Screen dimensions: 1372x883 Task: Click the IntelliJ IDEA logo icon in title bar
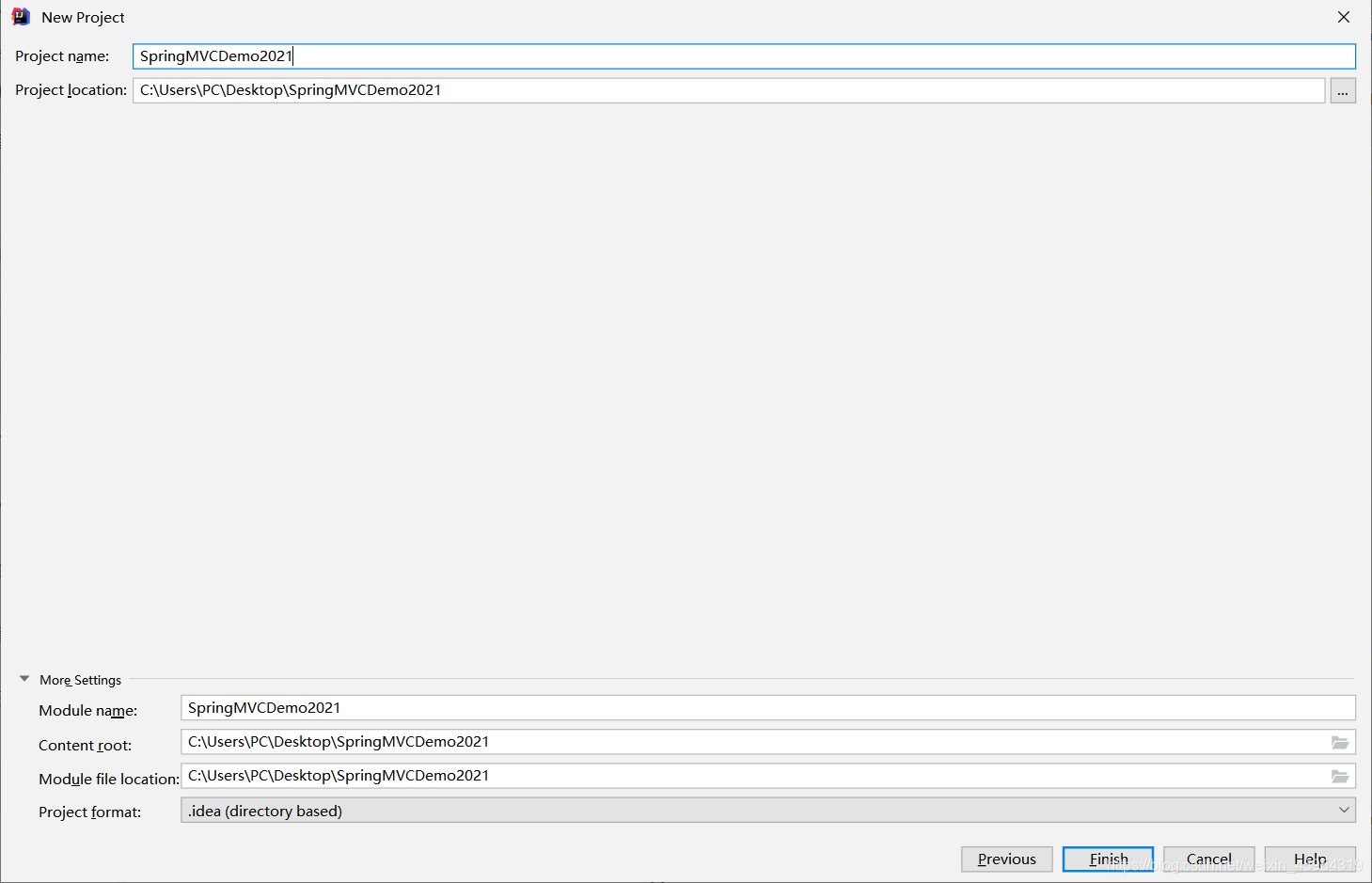(21, 17)
